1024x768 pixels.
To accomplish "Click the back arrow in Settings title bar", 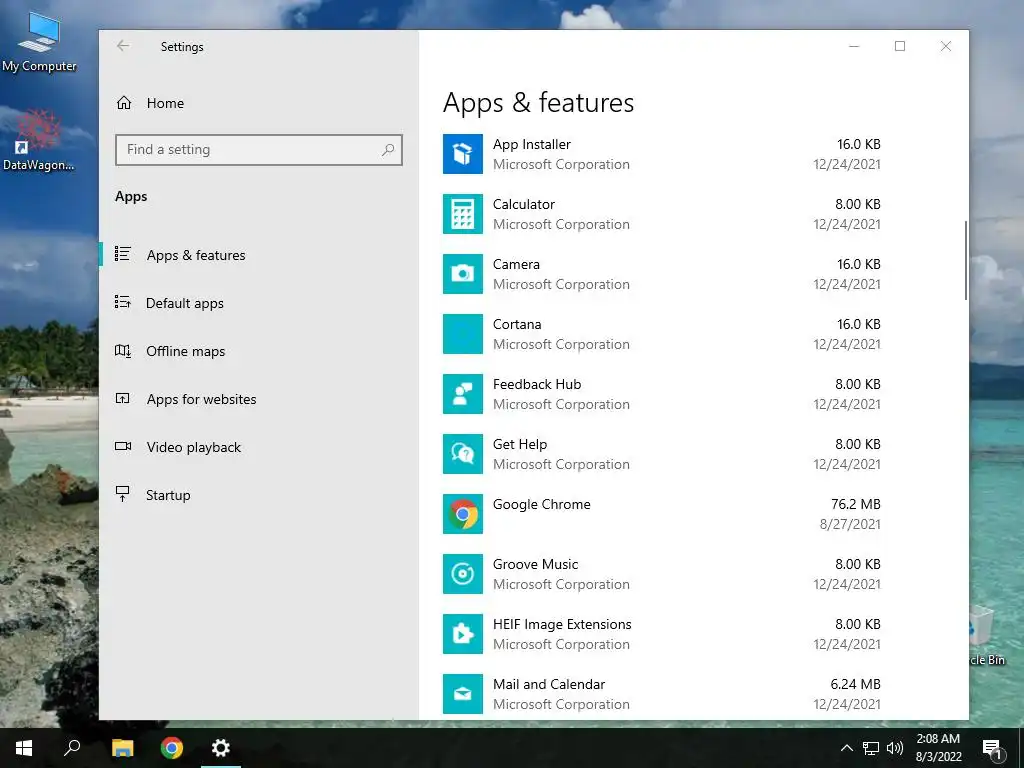I will coord(123,46).
